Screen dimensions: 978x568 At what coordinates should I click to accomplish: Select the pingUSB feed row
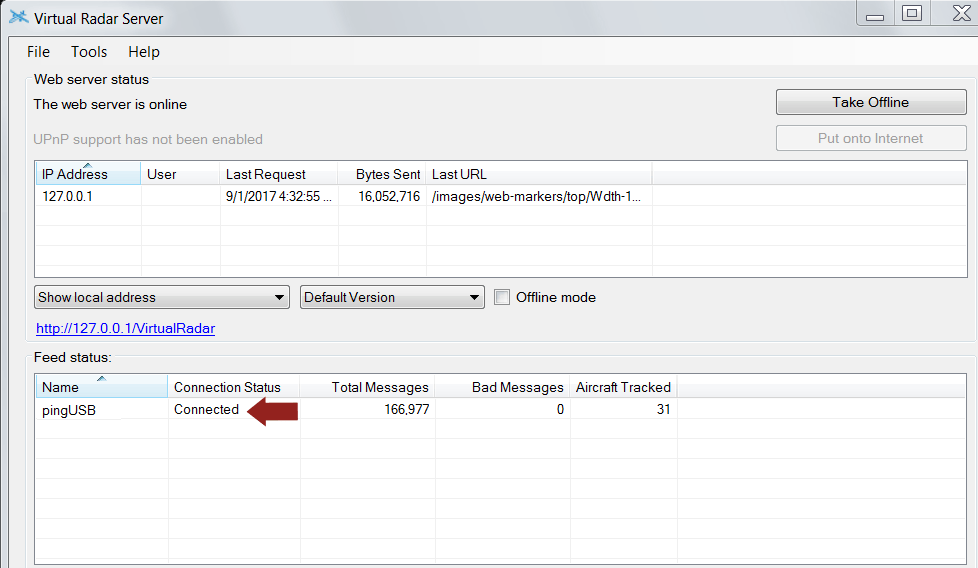(501, 410)
